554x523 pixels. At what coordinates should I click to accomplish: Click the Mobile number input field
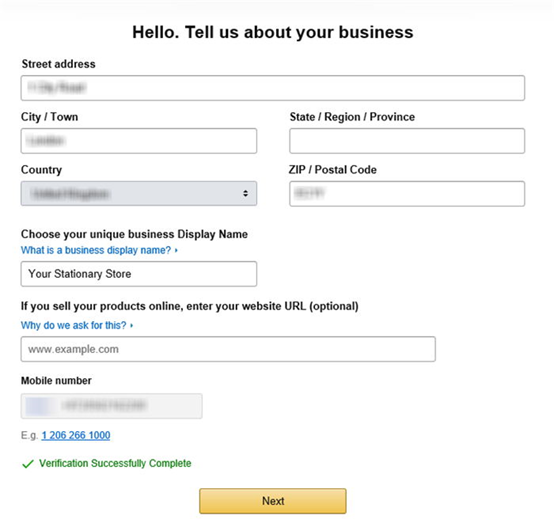point(112,406)
